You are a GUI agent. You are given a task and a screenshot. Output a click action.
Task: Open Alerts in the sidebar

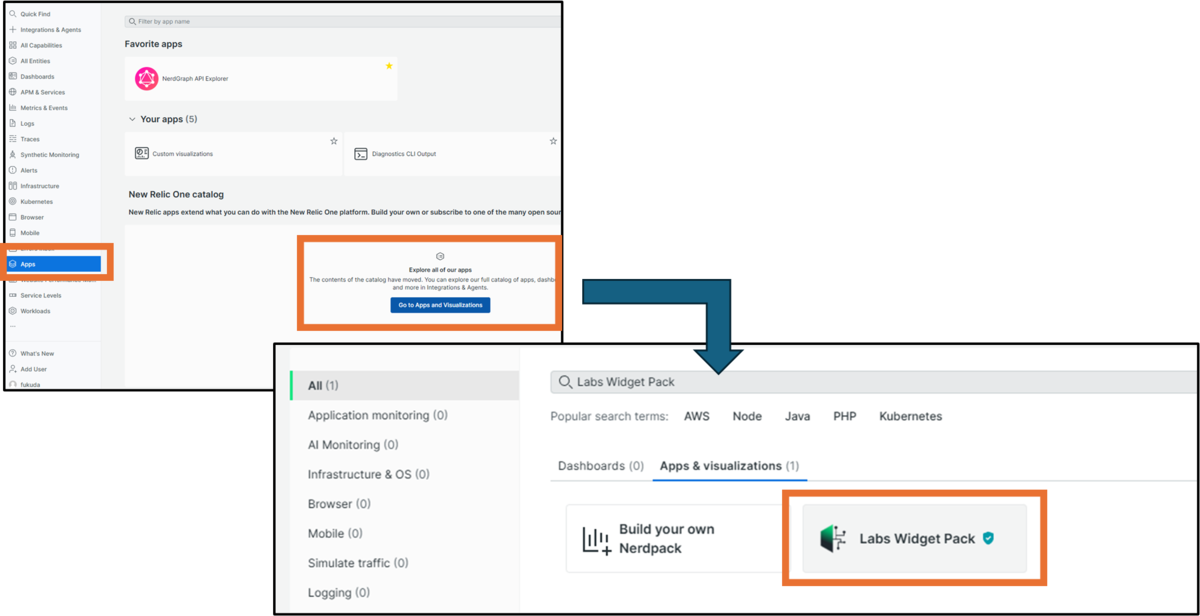tap(29, 170)
